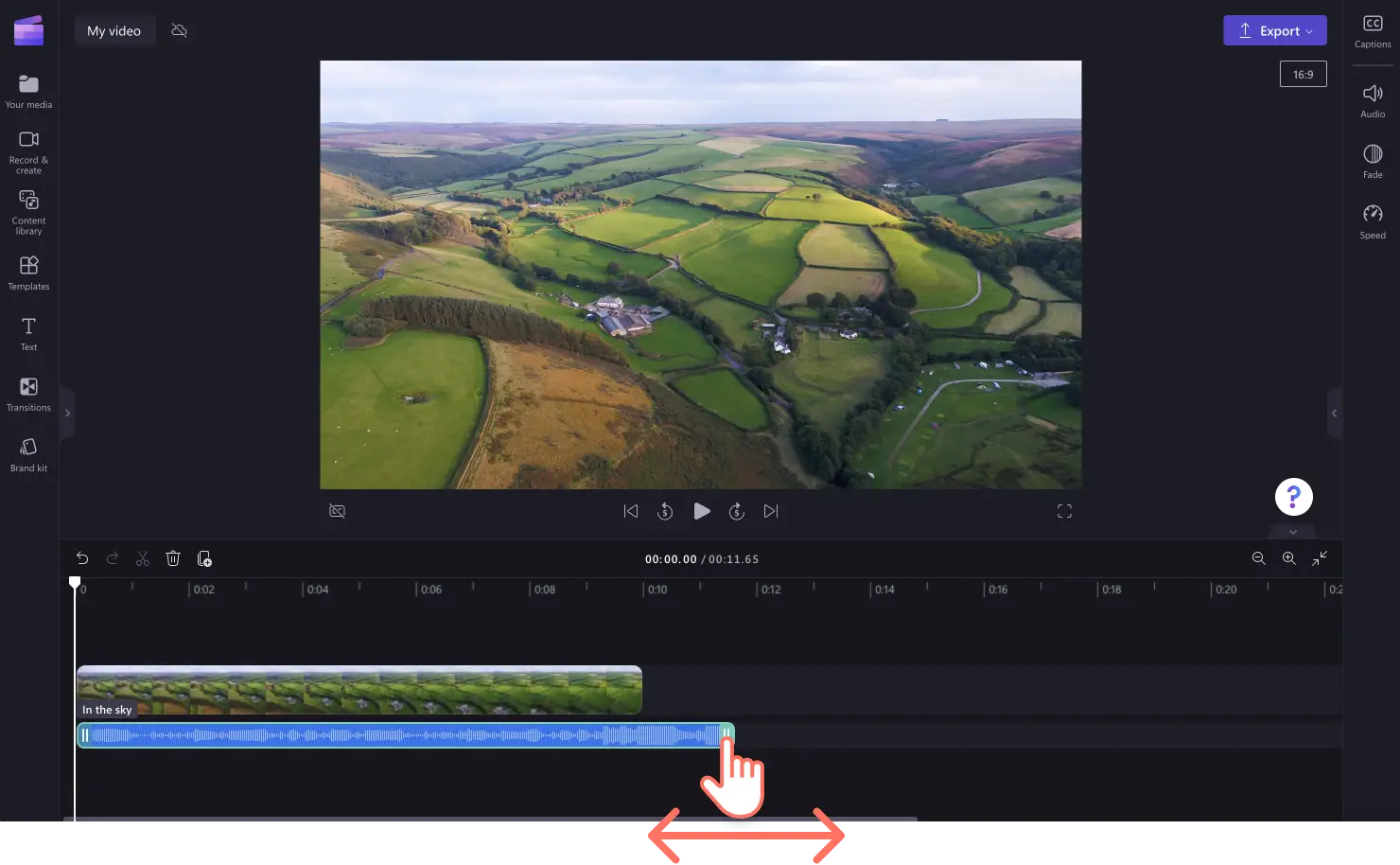Open Captions panel
1400x865 pixels.
click(x=1373, y=31)
